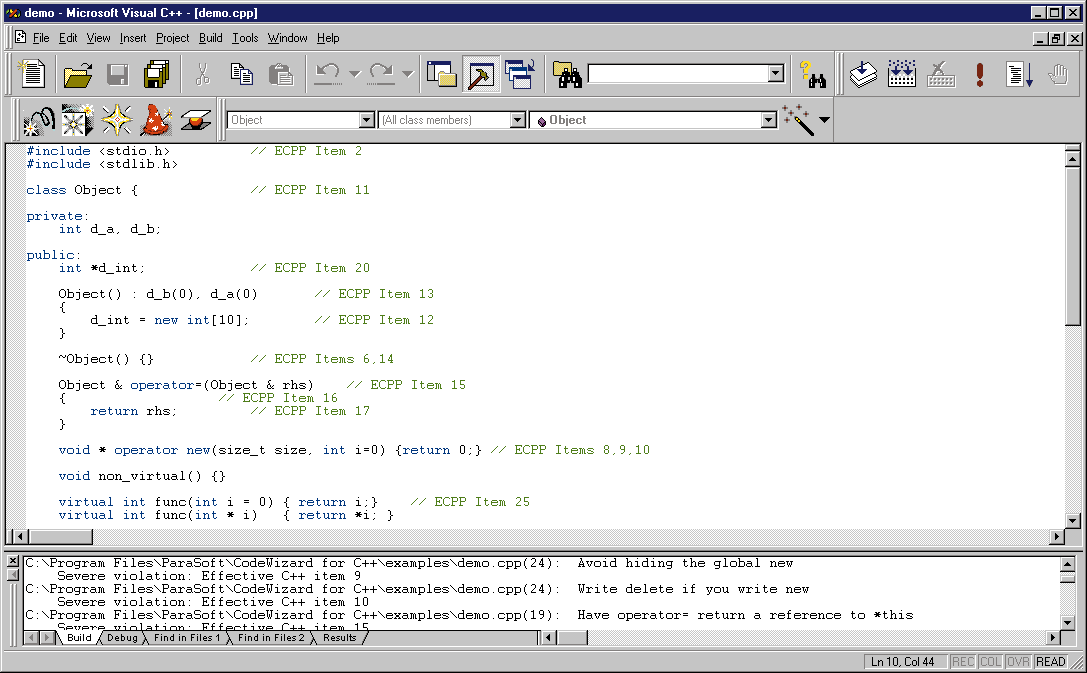Viewport: 1087px width, 673px height.
Task: Click the Compile icon in build toolbar
Action: tap(864, 75)
